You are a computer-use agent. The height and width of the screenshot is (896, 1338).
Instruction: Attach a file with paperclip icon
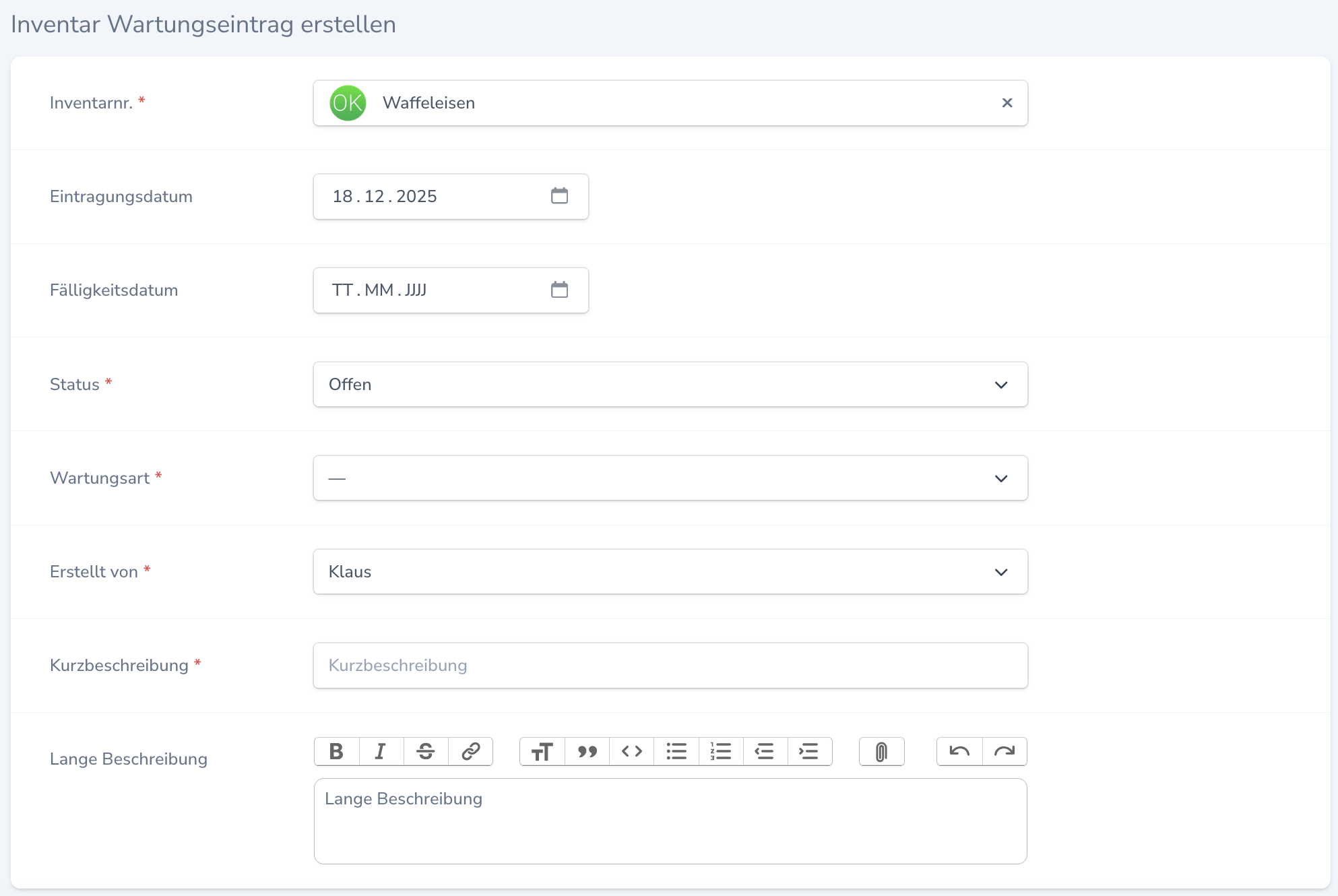(x=881, y=751)
